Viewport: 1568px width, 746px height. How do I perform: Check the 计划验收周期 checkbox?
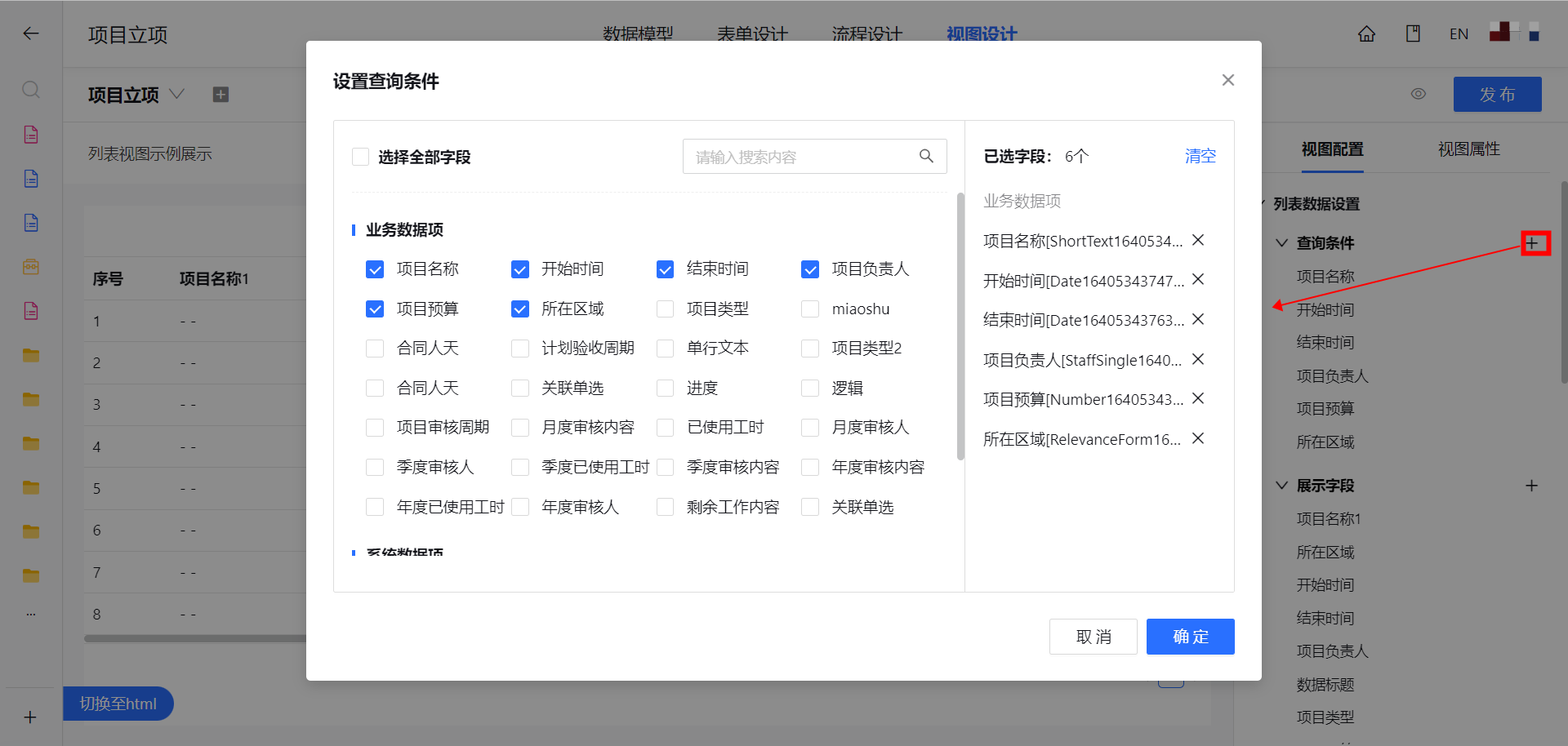click(x=520, y=349)
